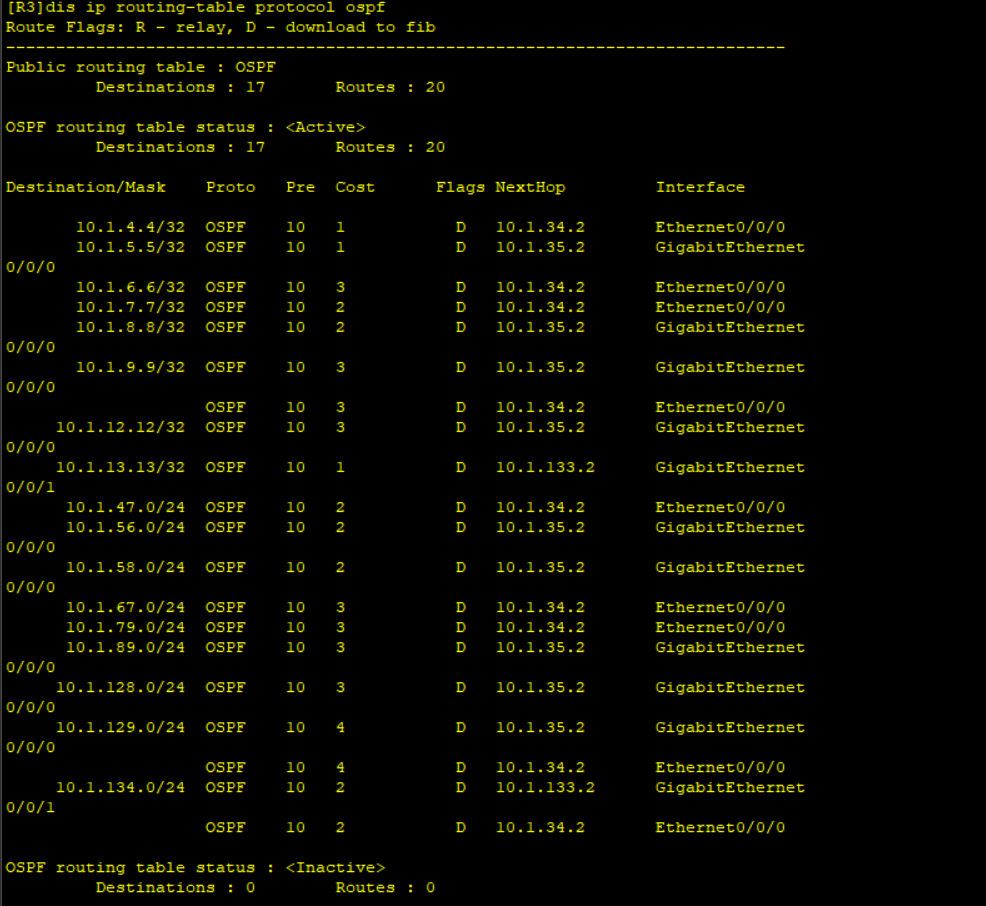Click the '<Active>' status text
Screen dimensions: 986x906
coord(325,127)
